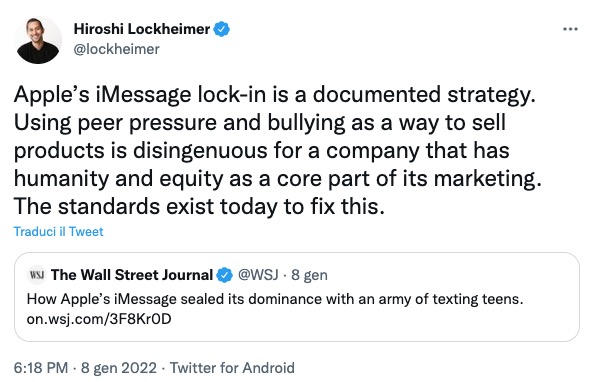Click The Wall Street Journal name
Image resolution: width=596 pixels, height=382 pixels.
point(132,275)
